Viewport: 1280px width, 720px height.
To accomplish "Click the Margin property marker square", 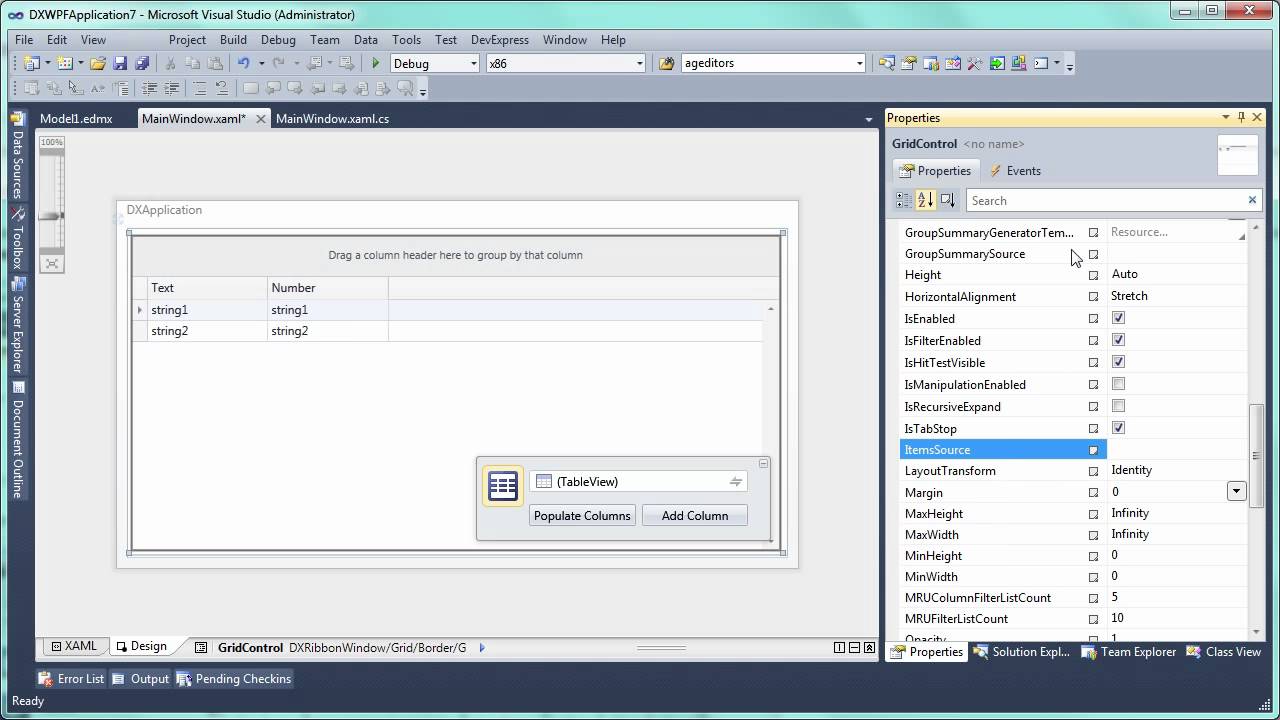I will (1093, 492).
